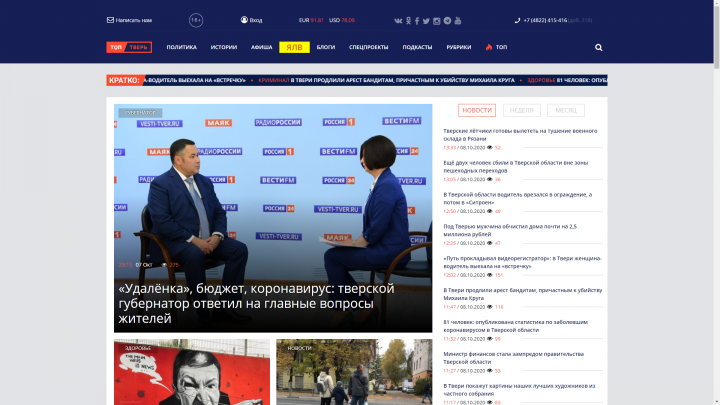Screen dimensions: 720x405
Task: Click the flame icon beside ТОП
Action: [x=489, y=47]
